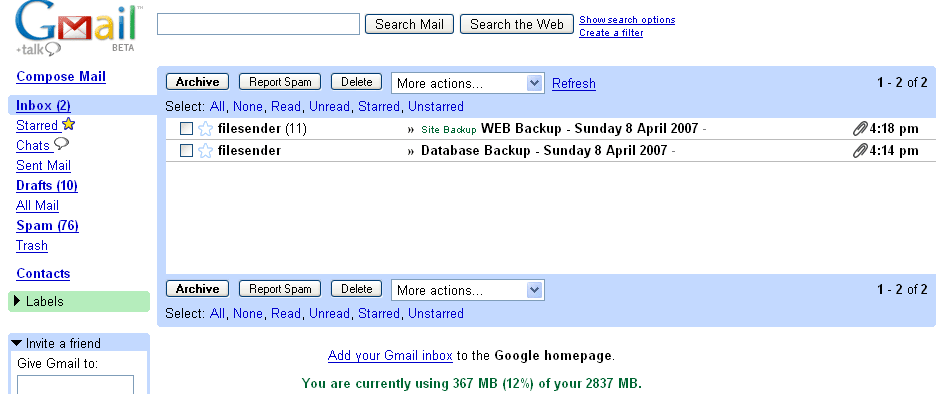Open the Database Backup - Sunday 8 April 2007 email
944x394 pixels.
pyautogui.click(x=544, y=151)
